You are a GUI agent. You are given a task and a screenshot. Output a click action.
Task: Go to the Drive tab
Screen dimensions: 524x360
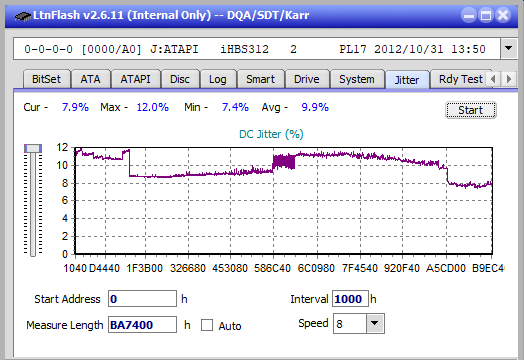point(307,79)
